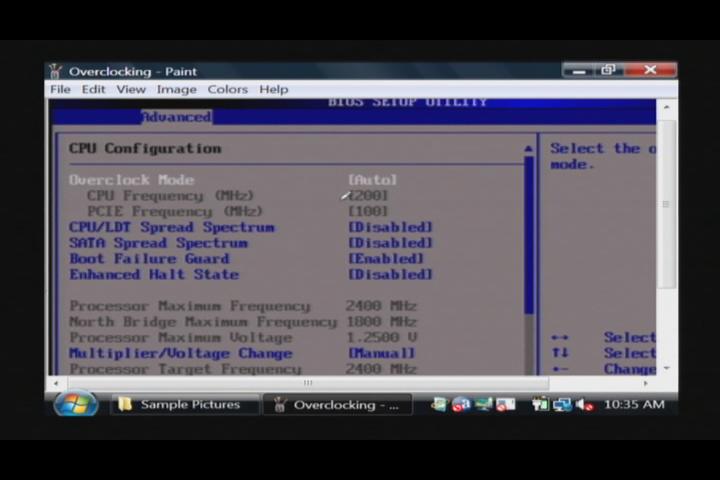Click North Bridge Maximum Frequency label
The width and height of the screenshot is (720, 480).
pos(203,322)
